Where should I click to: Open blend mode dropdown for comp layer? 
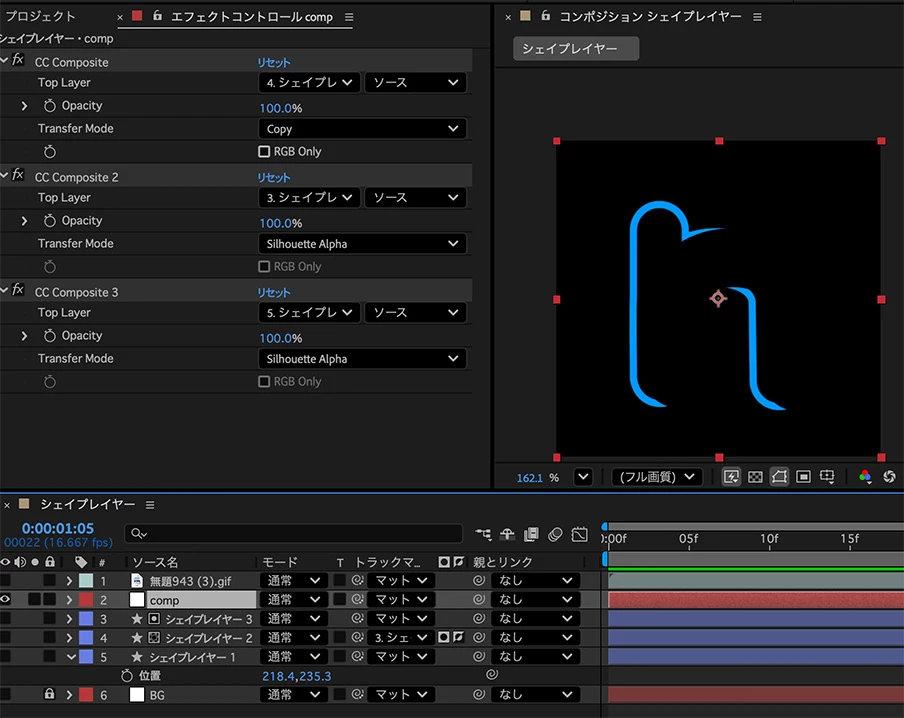pos(292,599)
